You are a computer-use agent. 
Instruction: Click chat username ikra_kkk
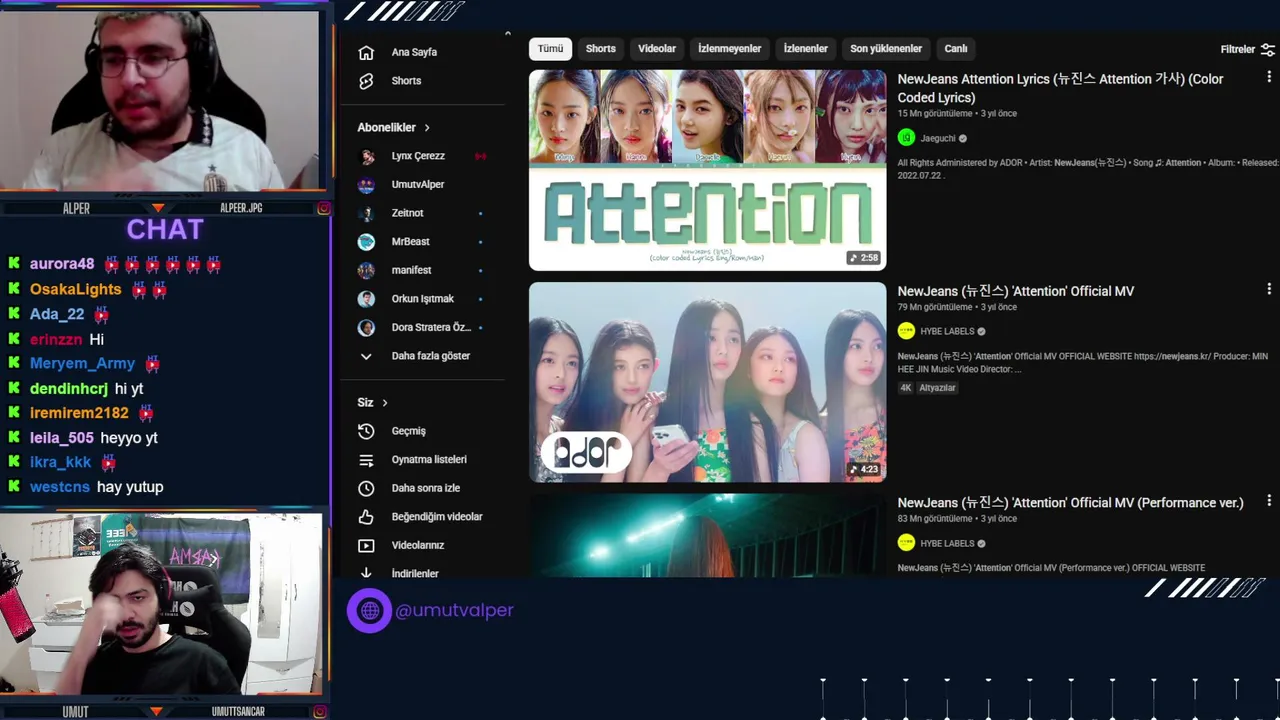(x=60, y=462)
